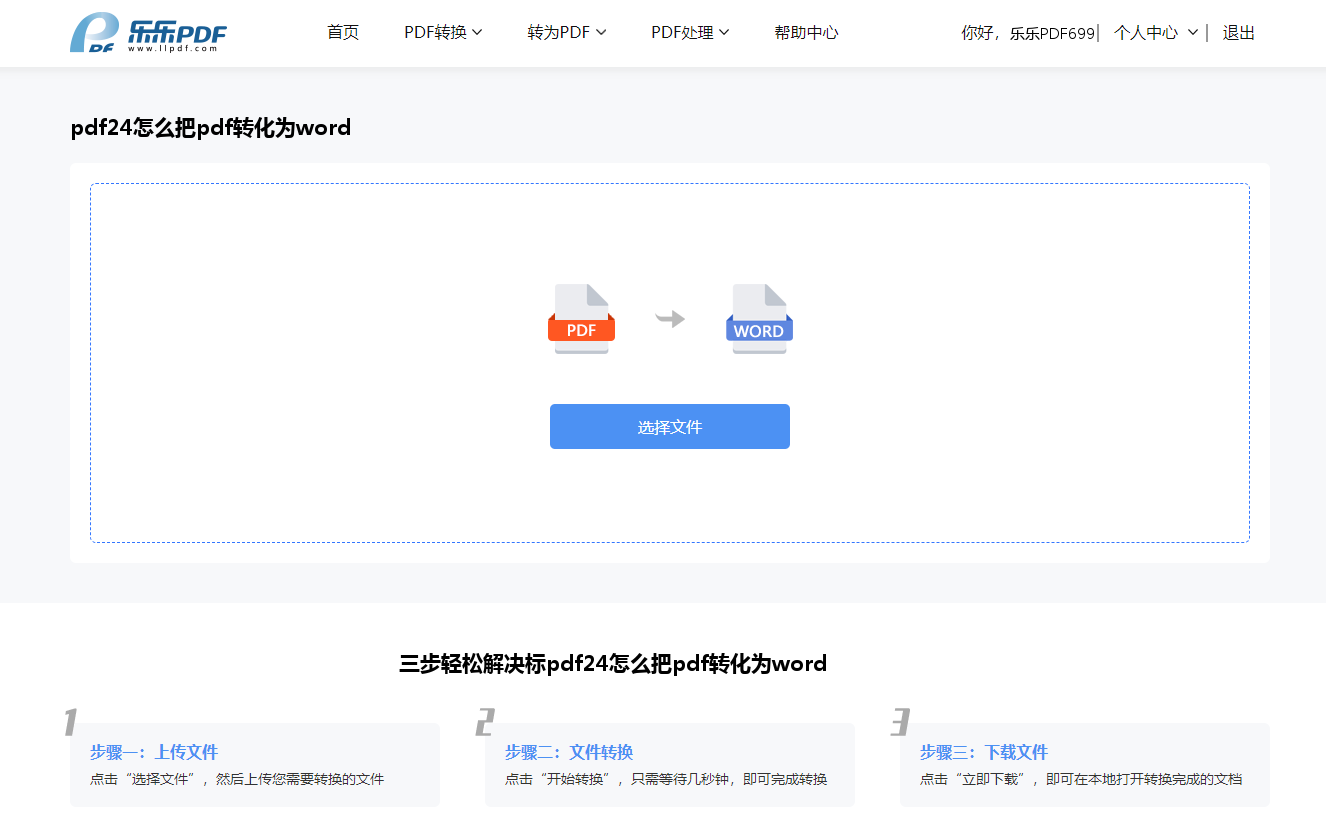The image size is (1326, 833).
Task: Click the step one description about 选择文件
Action: point(237,779)
